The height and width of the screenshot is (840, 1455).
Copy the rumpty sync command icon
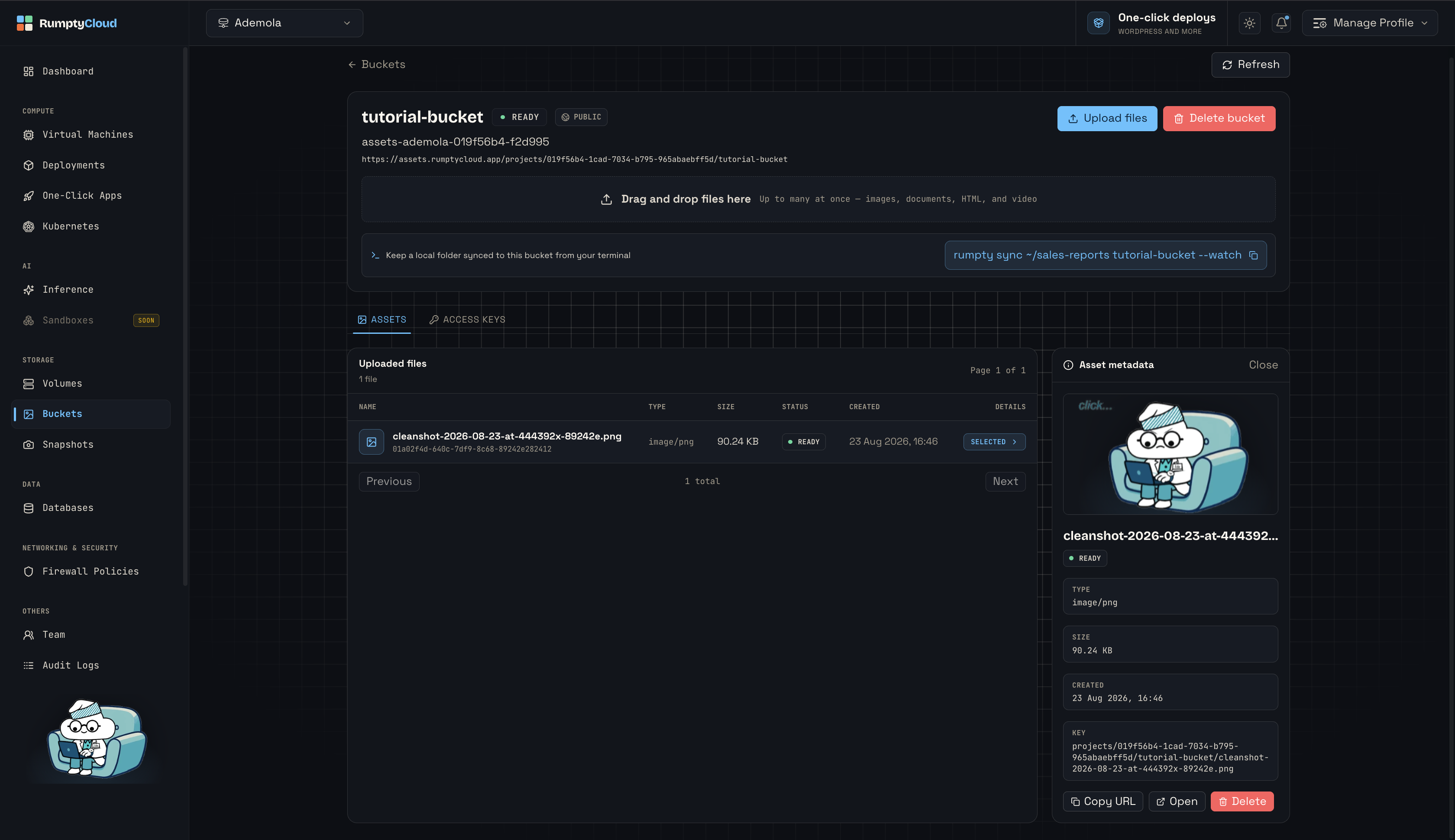(x=1253, y=255)
